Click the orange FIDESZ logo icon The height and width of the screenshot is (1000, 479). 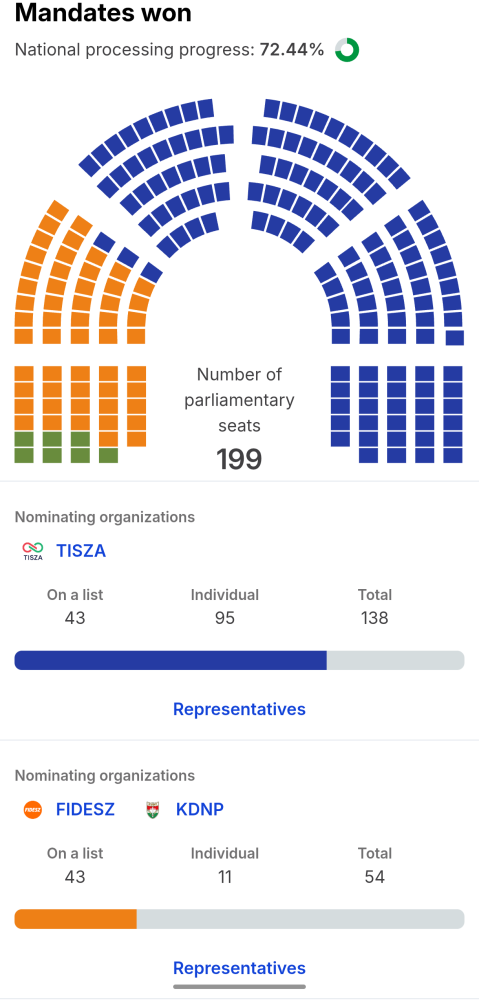(33, 810)
